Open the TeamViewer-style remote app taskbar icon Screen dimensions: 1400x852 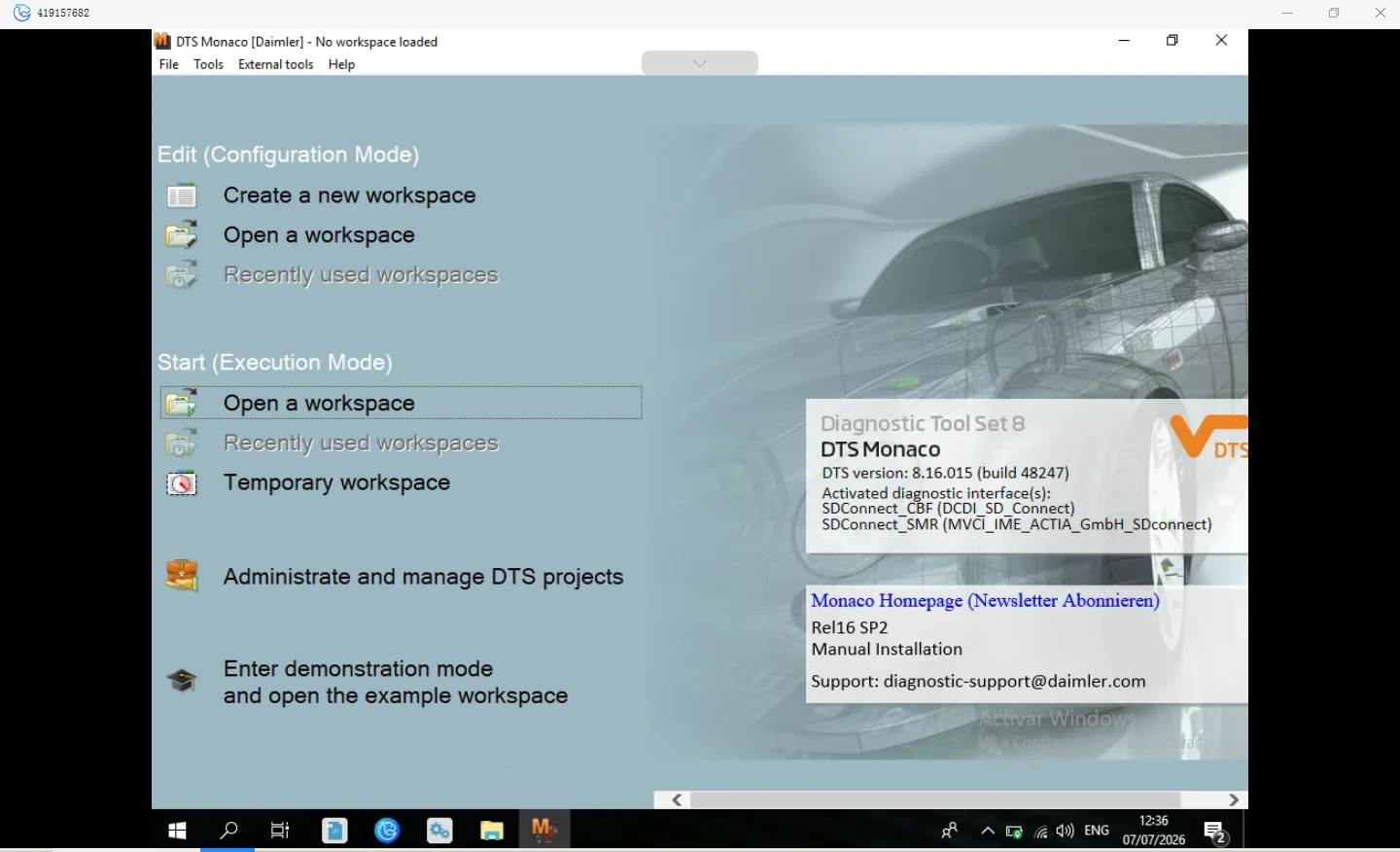point(388,831)
